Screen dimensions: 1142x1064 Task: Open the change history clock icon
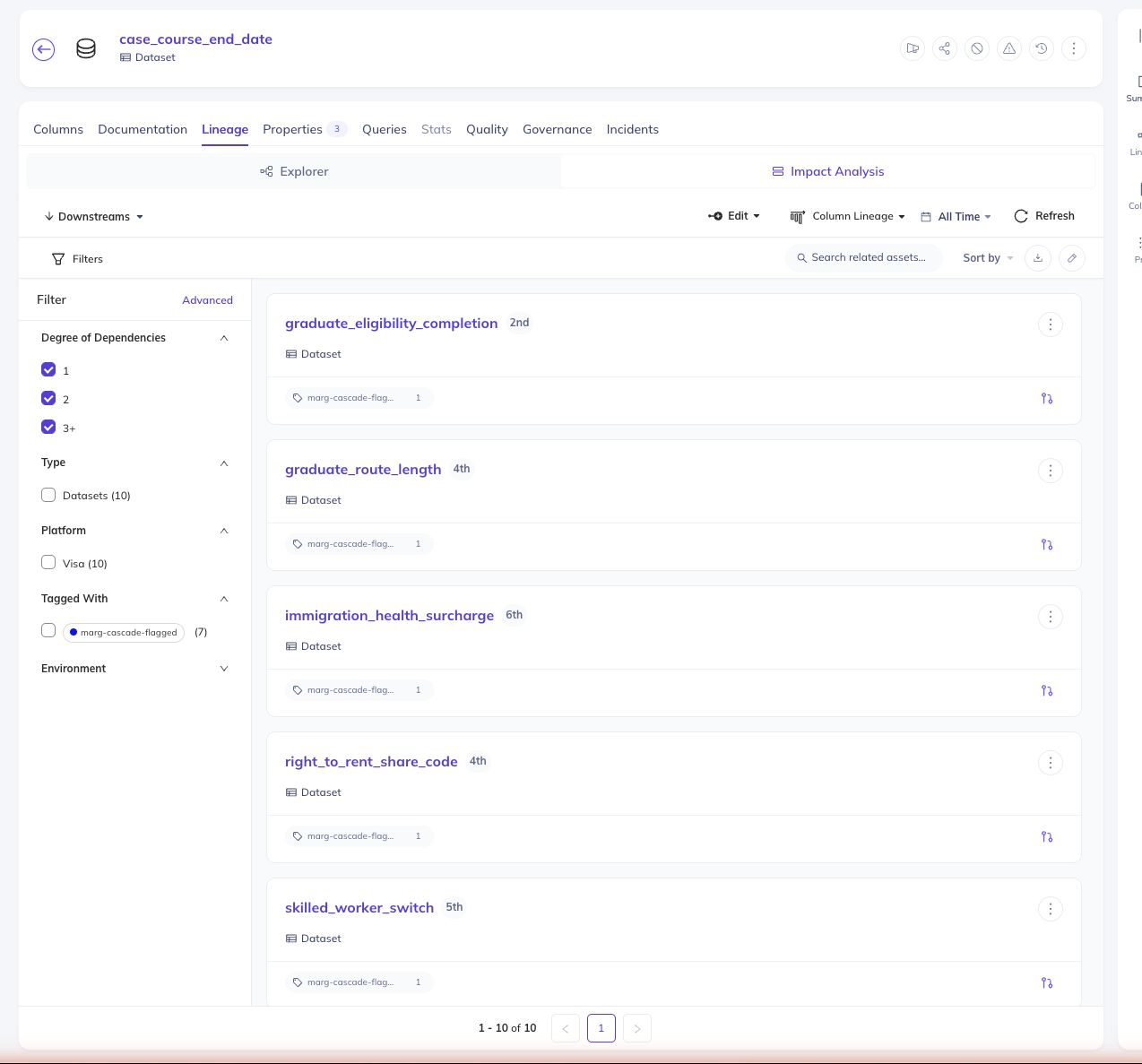coord(1042,48)
